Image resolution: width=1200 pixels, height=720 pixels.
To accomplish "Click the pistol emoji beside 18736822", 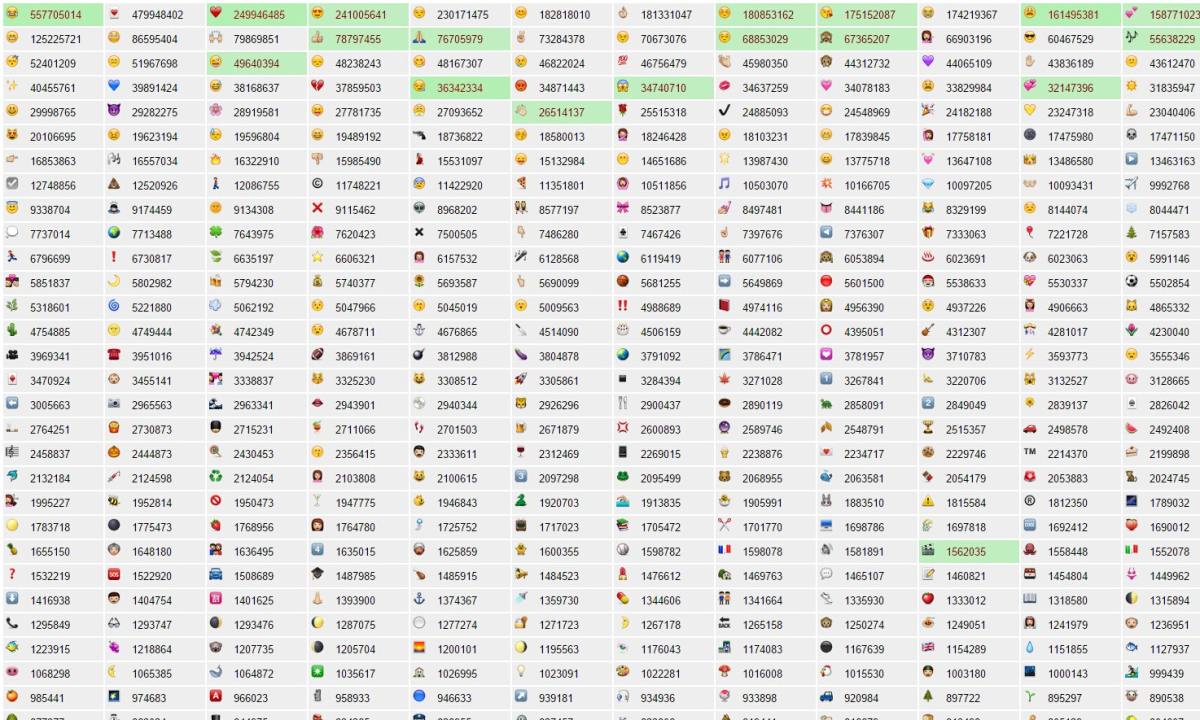I will tap(419, 136).
